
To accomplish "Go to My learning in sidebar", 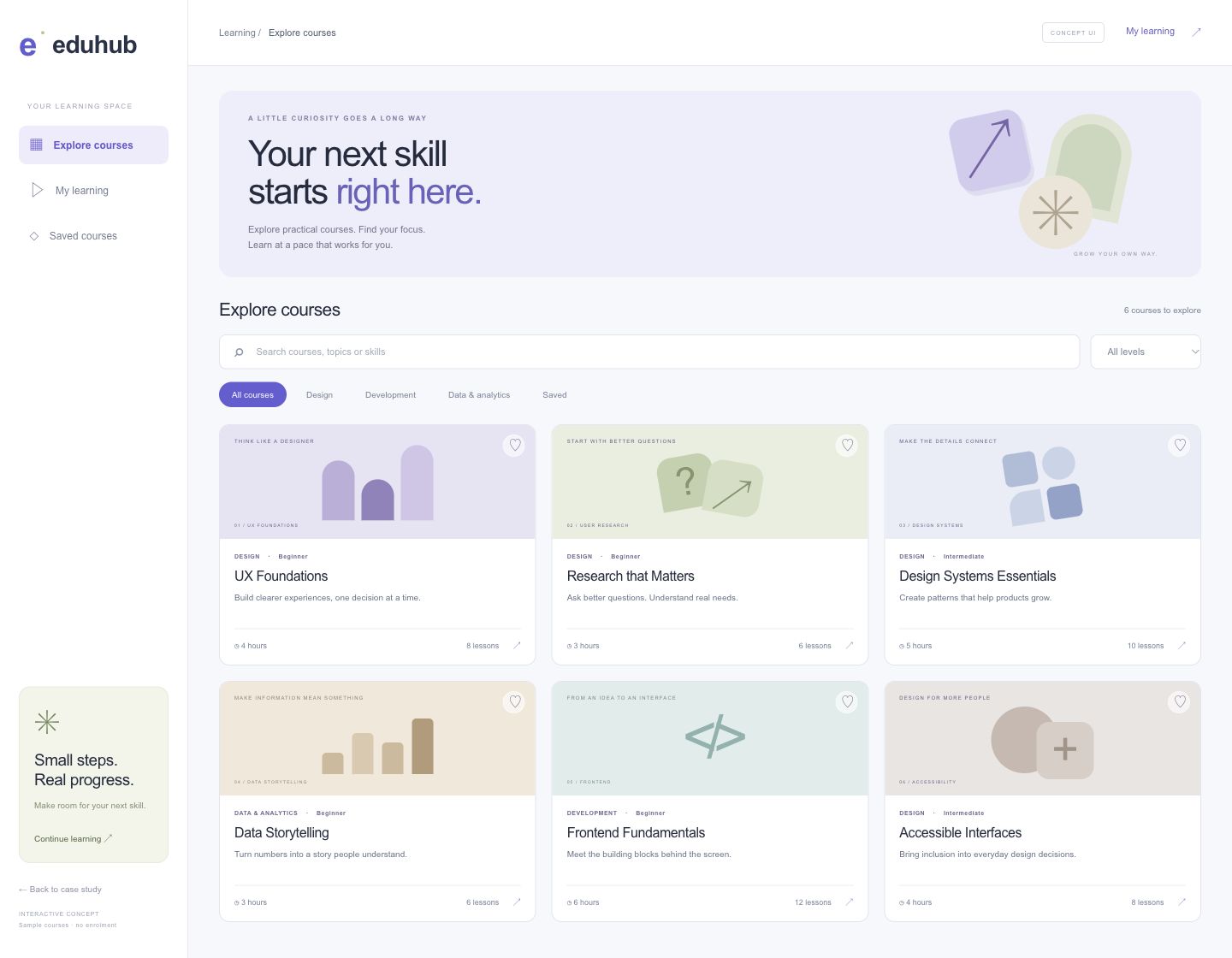I will tap(93, 190).
